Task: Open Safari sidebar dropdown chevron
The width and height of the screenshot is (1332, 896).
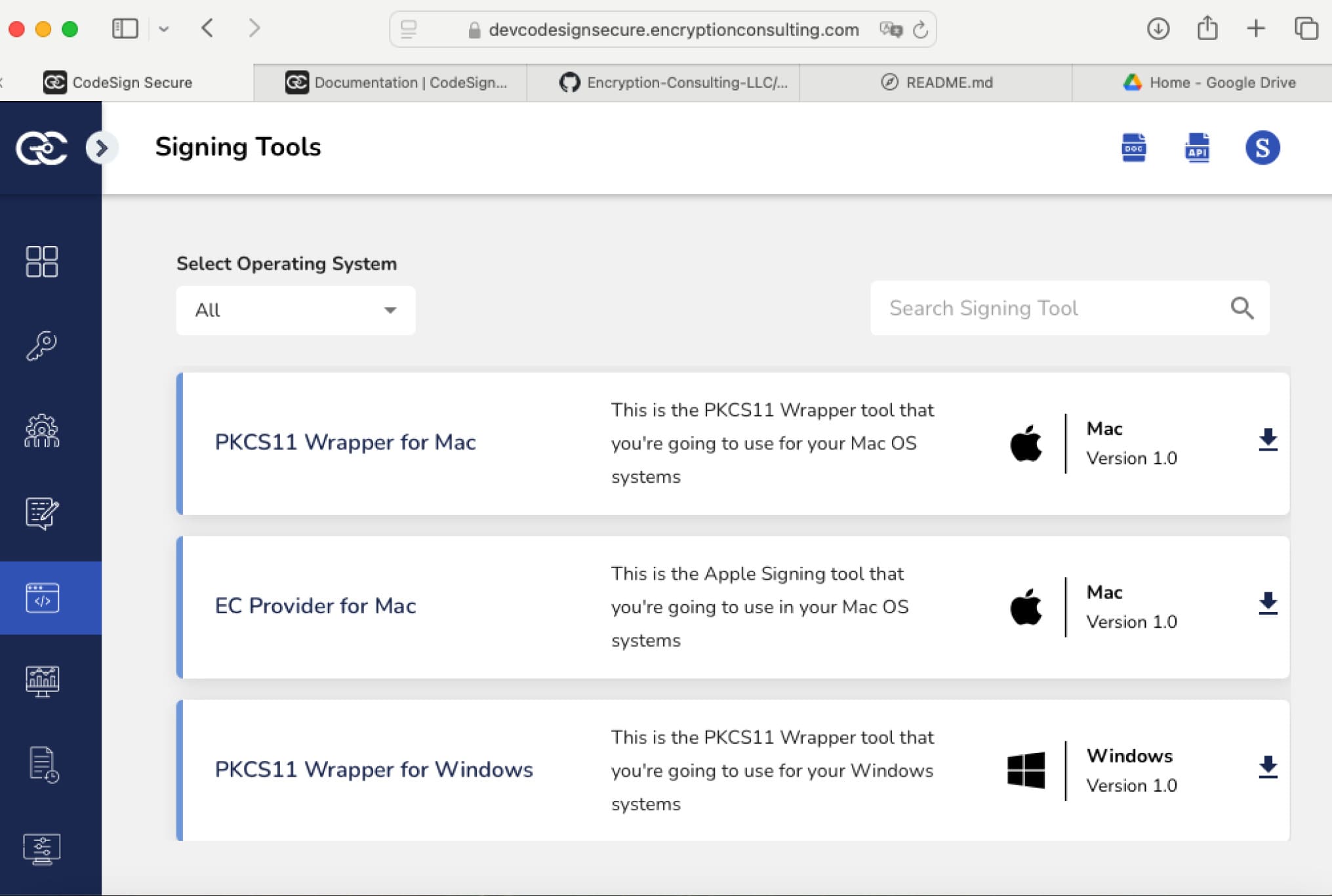Action: tap(164, 29)
